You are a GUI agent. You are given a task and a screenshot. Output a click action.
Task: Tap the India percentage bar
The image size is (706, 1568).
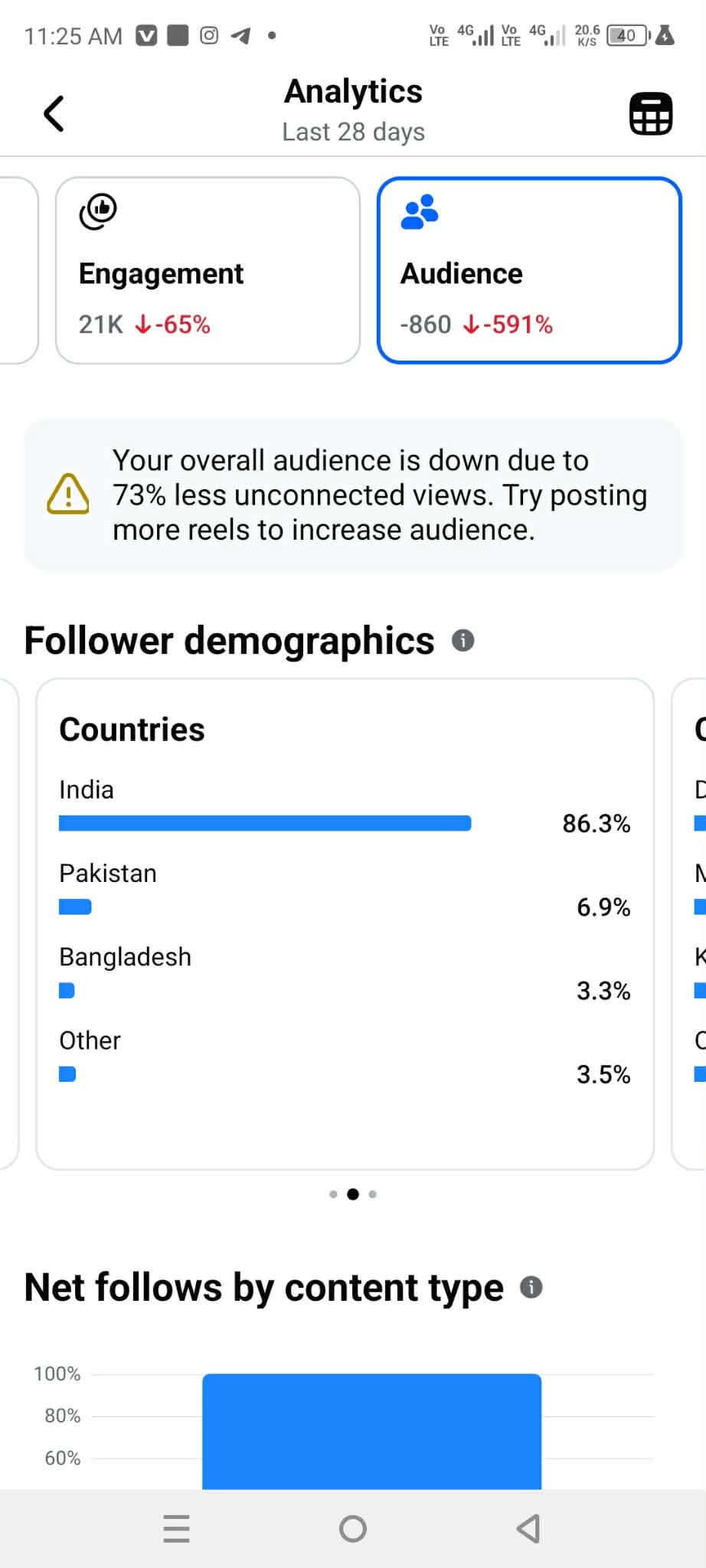265,823
